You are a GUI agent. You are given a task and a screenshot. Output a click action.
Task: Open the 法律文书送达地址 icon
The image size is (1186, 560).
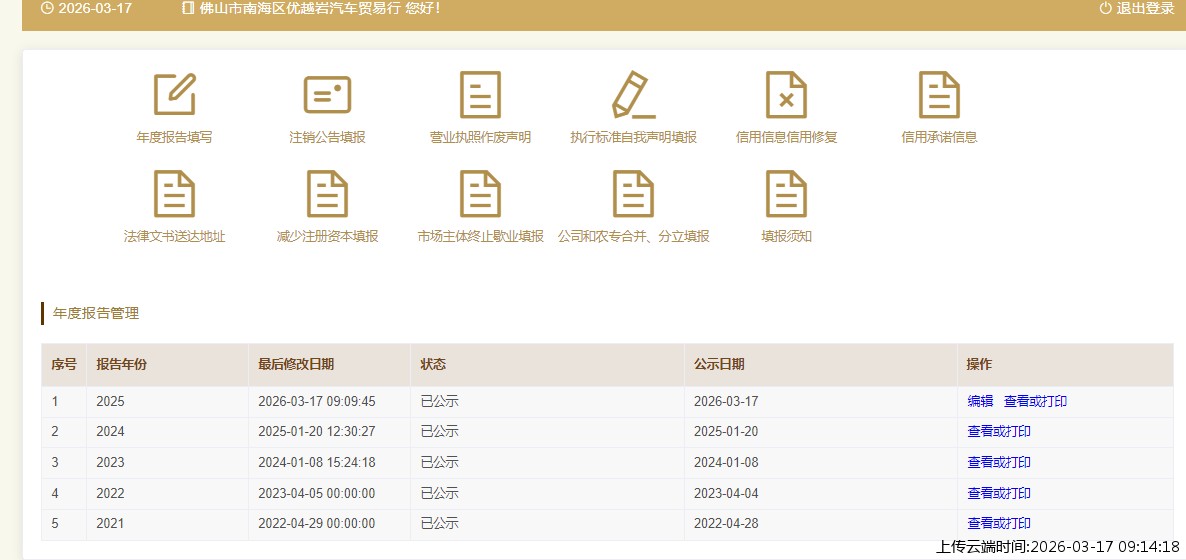(x=174, y=194)
